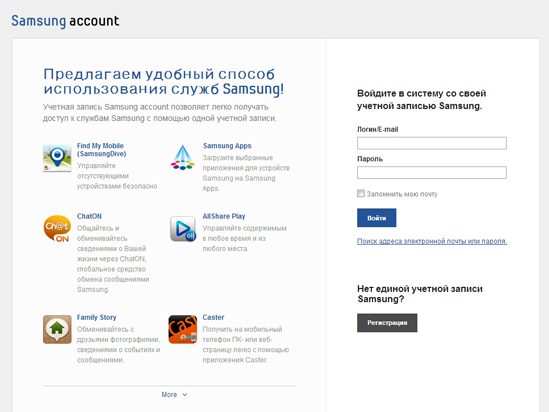Sign in with the blue Войти button

[x=377, y=218]
